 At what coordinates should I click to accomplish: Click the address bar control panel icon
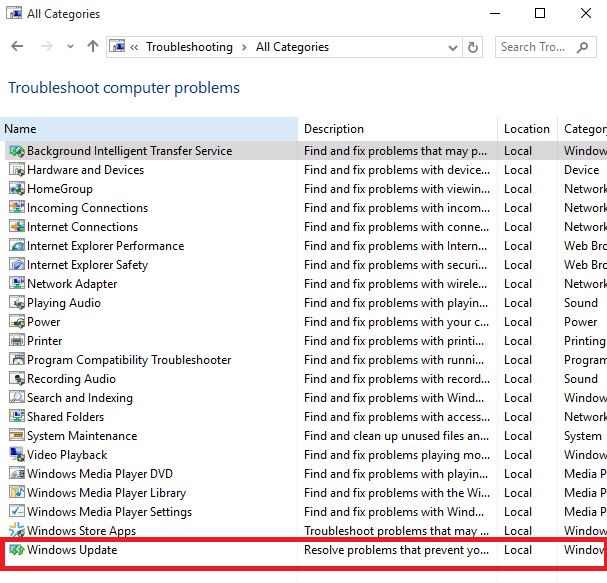pos(118,47)
